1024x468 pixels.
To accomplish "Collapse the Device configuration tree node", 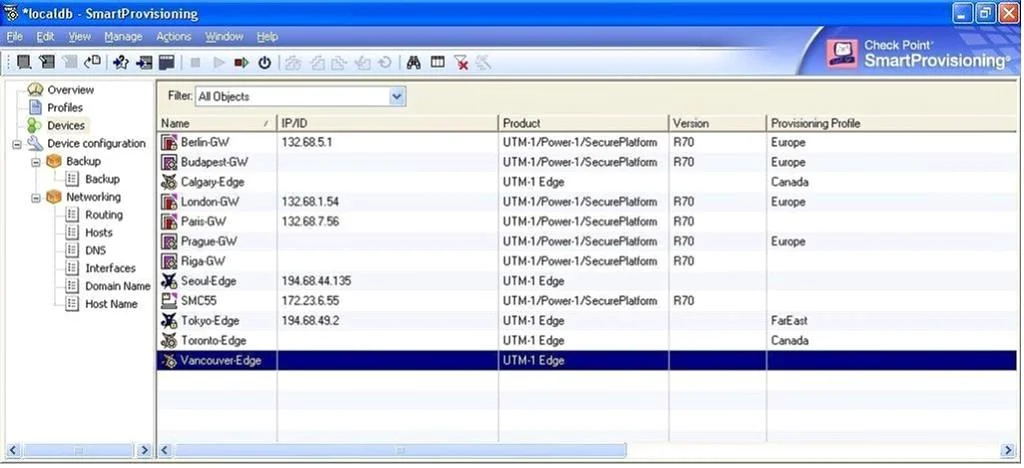I will 17,144.
